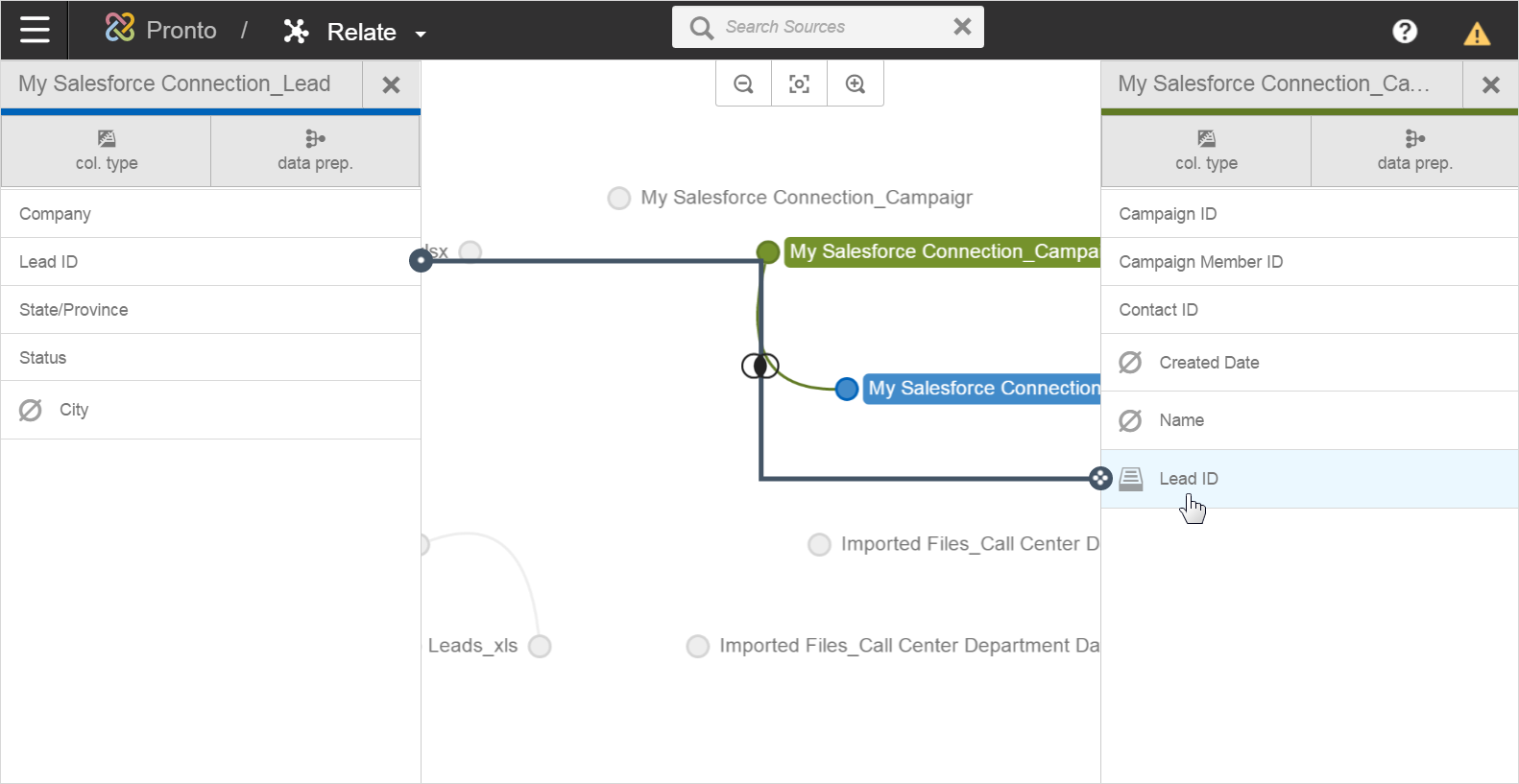Expand the Relate dropdown menu
This screenshot has height=784, width=1519.
click(420, 34)
